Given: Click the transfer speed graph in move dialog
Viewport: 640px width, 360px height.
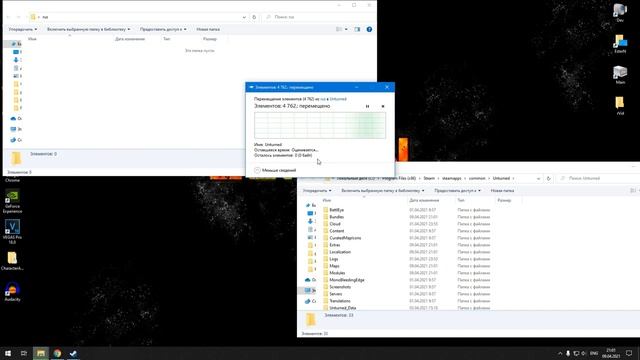Looking at the screenshot, I should (320, 125).
